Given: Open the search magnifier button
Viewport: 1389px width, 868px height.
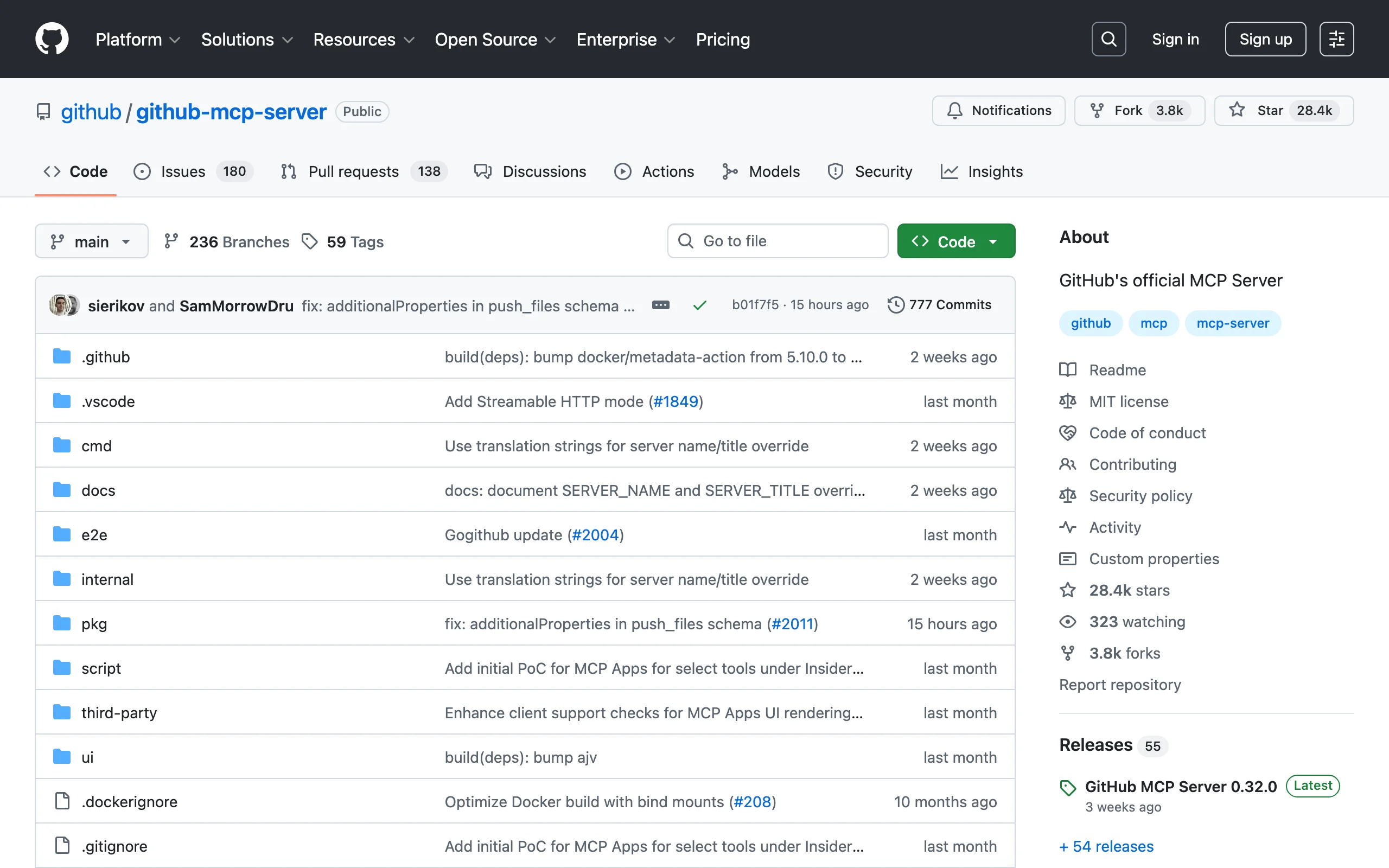Looking at the screenshot, I should [1108, 39].
